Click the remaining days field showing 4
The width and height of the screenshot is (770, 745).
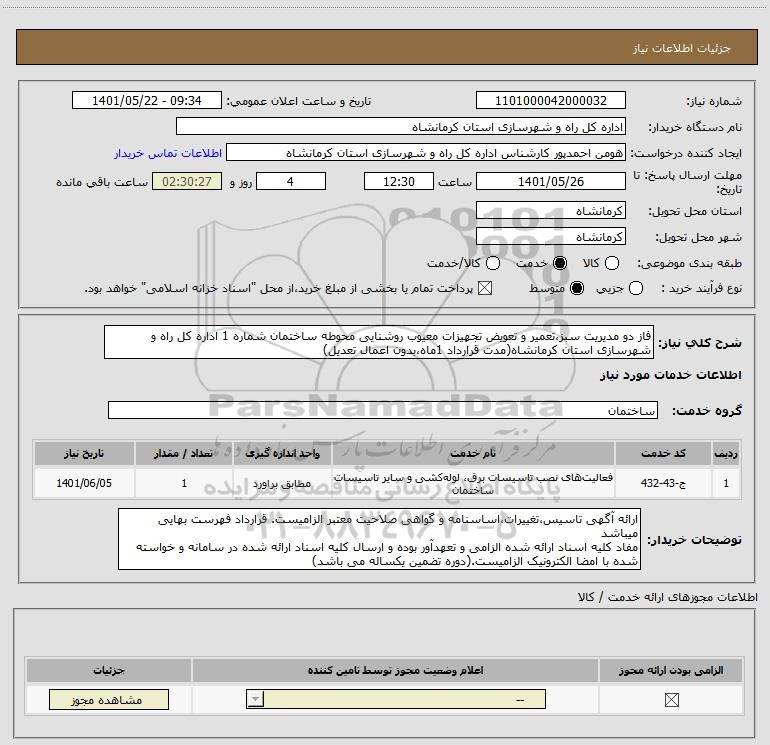pyautogui.click(x=291, y=181)
